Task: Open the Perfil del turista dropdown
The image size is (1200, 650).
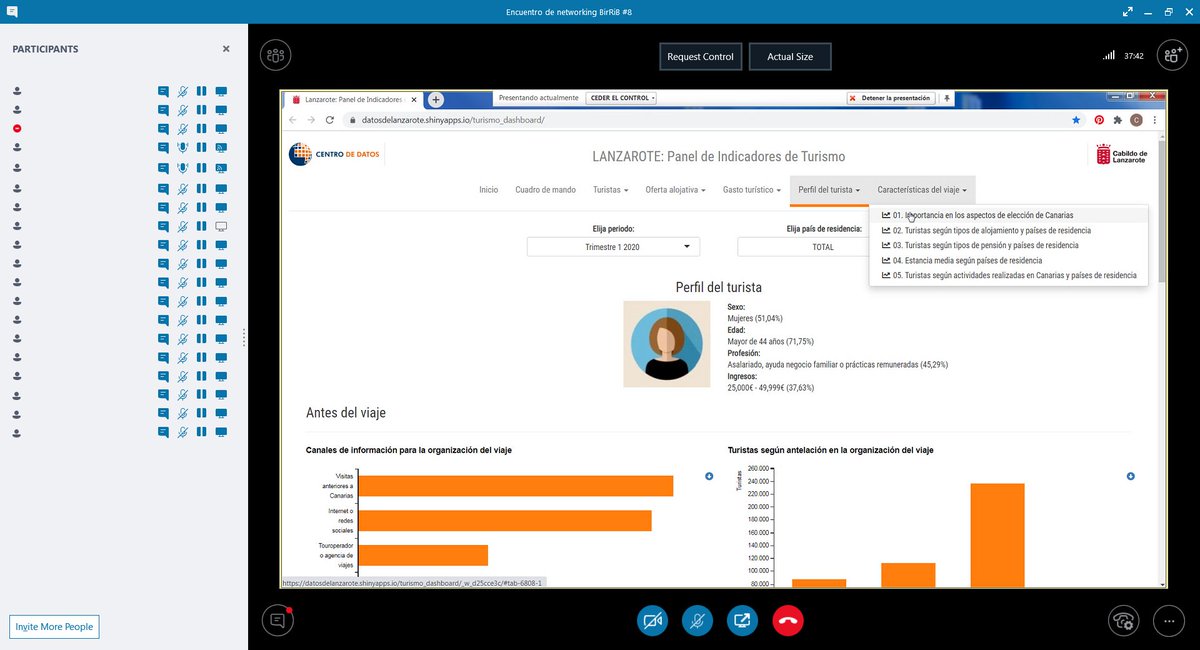Action: 829,189
